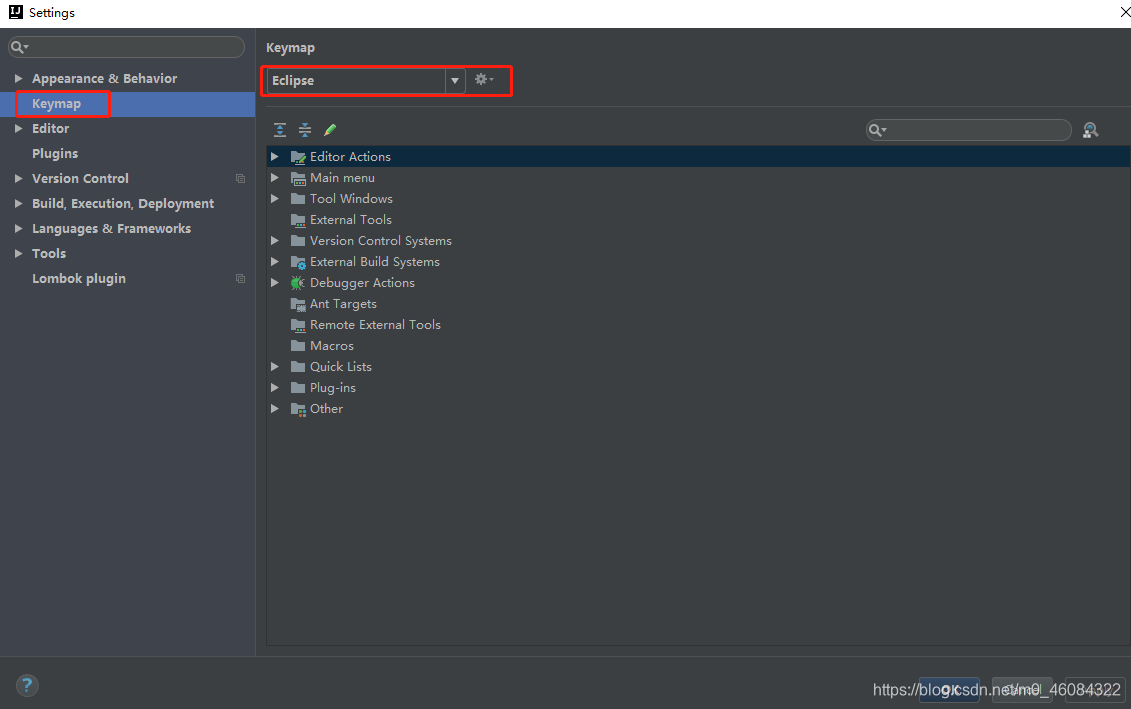Click the keymap search magnifier icon
This screenshot has height=709, width=1131.
click(877, 130)
